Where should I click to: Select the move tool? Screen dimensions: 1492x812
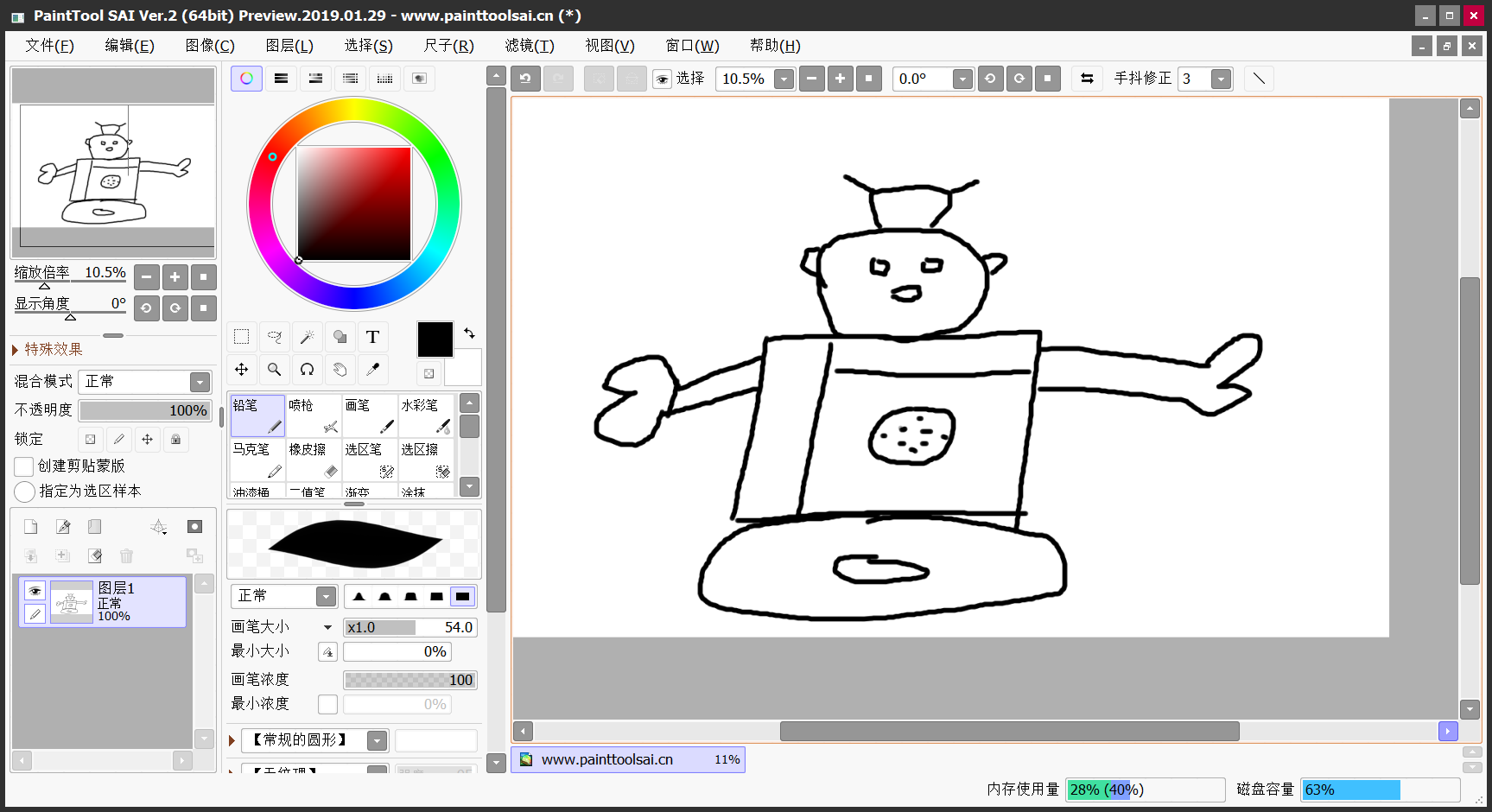click(x=242, y=369)
